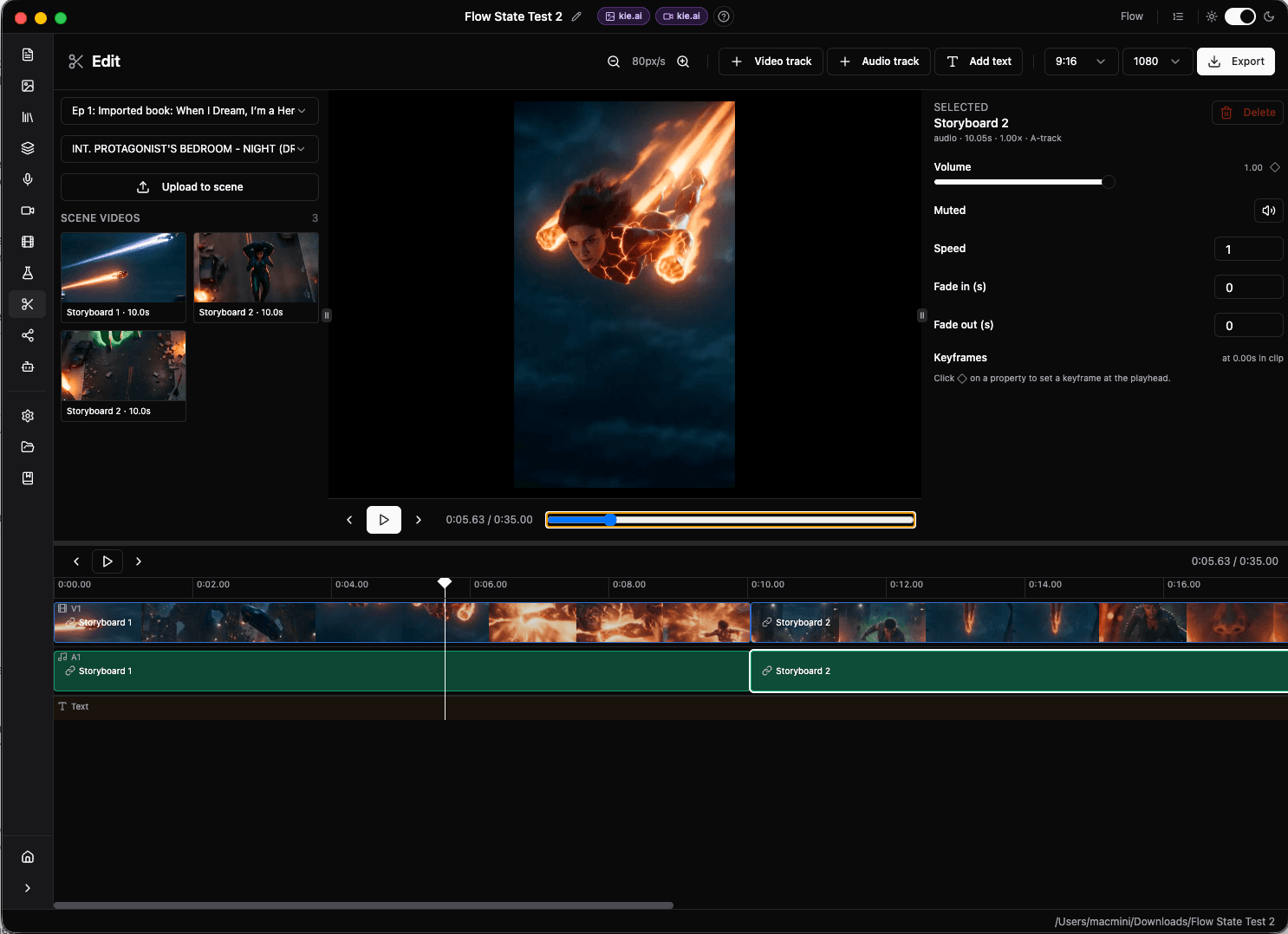The height and width of the screenshot is (934, 1288).
Task: Open the video camera sidebar icon
Action: [28, 211]
